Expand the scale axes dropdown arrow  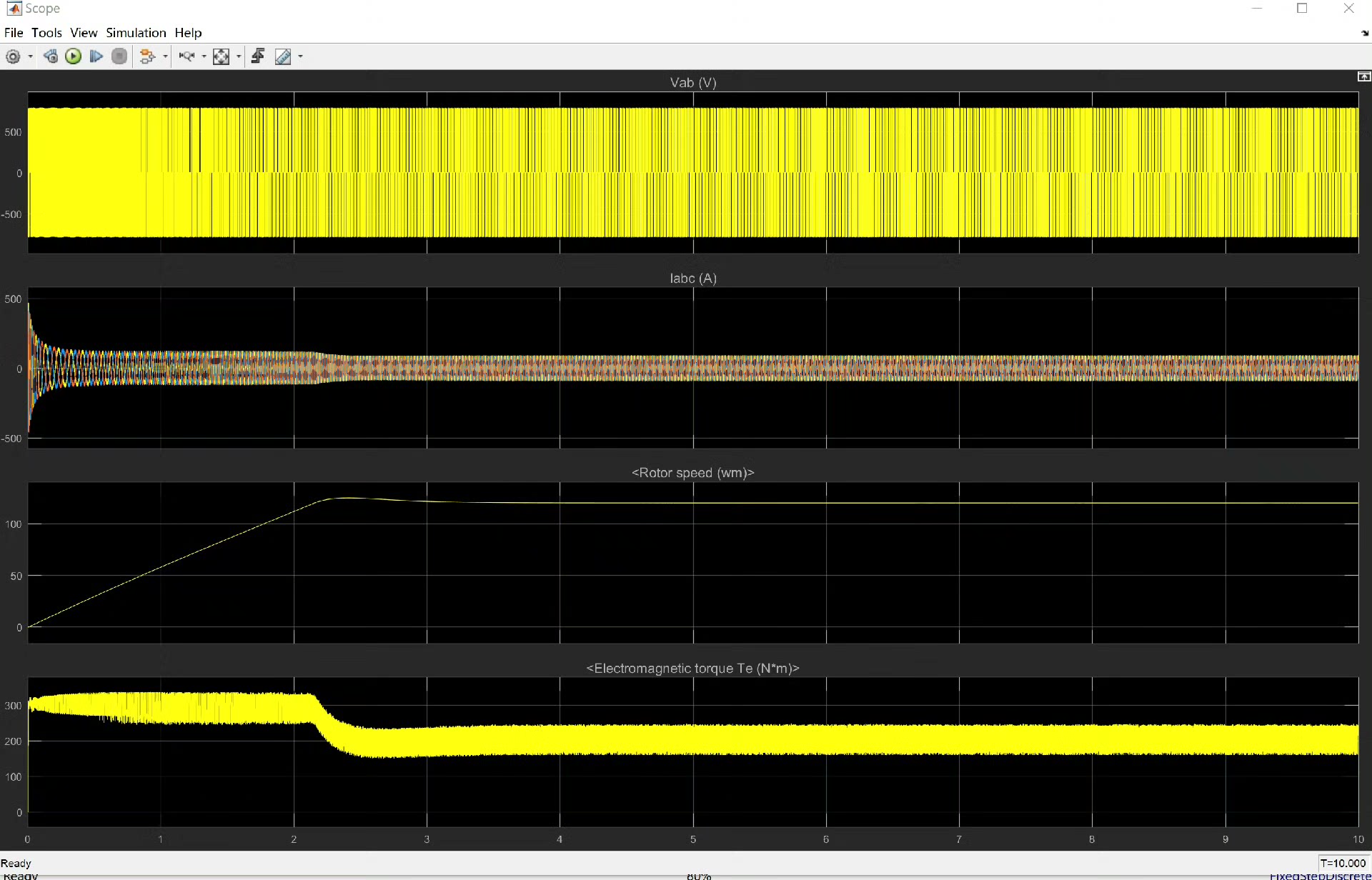[x=239, y=56]
